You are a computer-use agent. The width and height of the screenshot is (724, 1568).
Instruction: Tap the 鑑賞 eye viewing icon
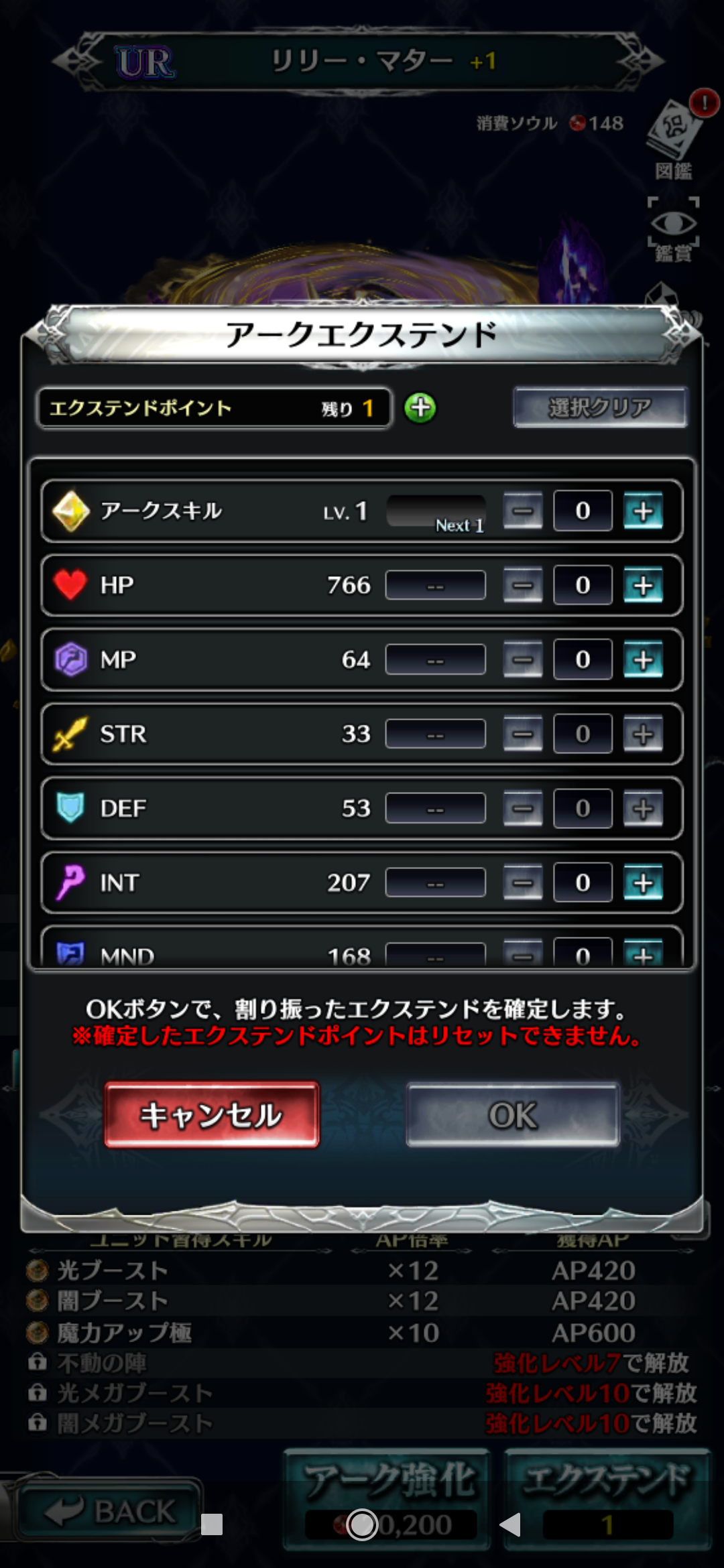coord(673,229)
